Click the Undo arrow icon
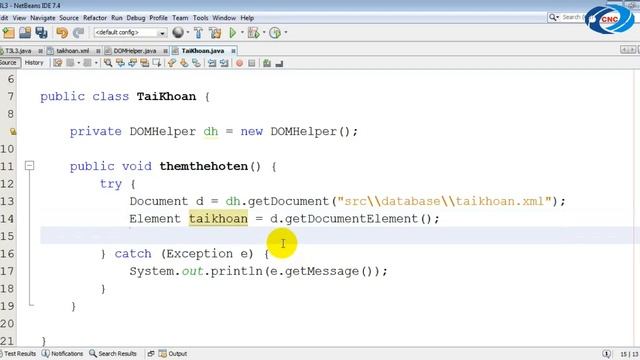Screen dimensions: 640x360 [x=62, y=33]
